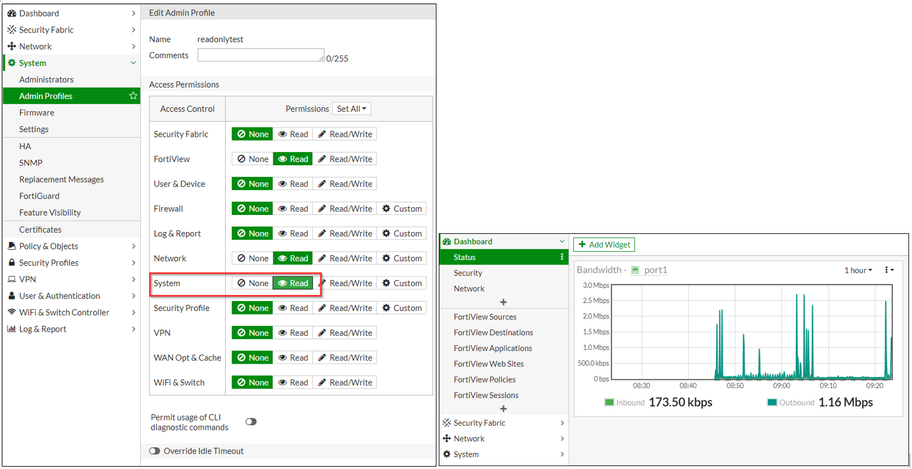The height and width of the screenshot is (469, 912).
Task: Click the WiFi & Switch Controller icon
Action: (11, 312)
